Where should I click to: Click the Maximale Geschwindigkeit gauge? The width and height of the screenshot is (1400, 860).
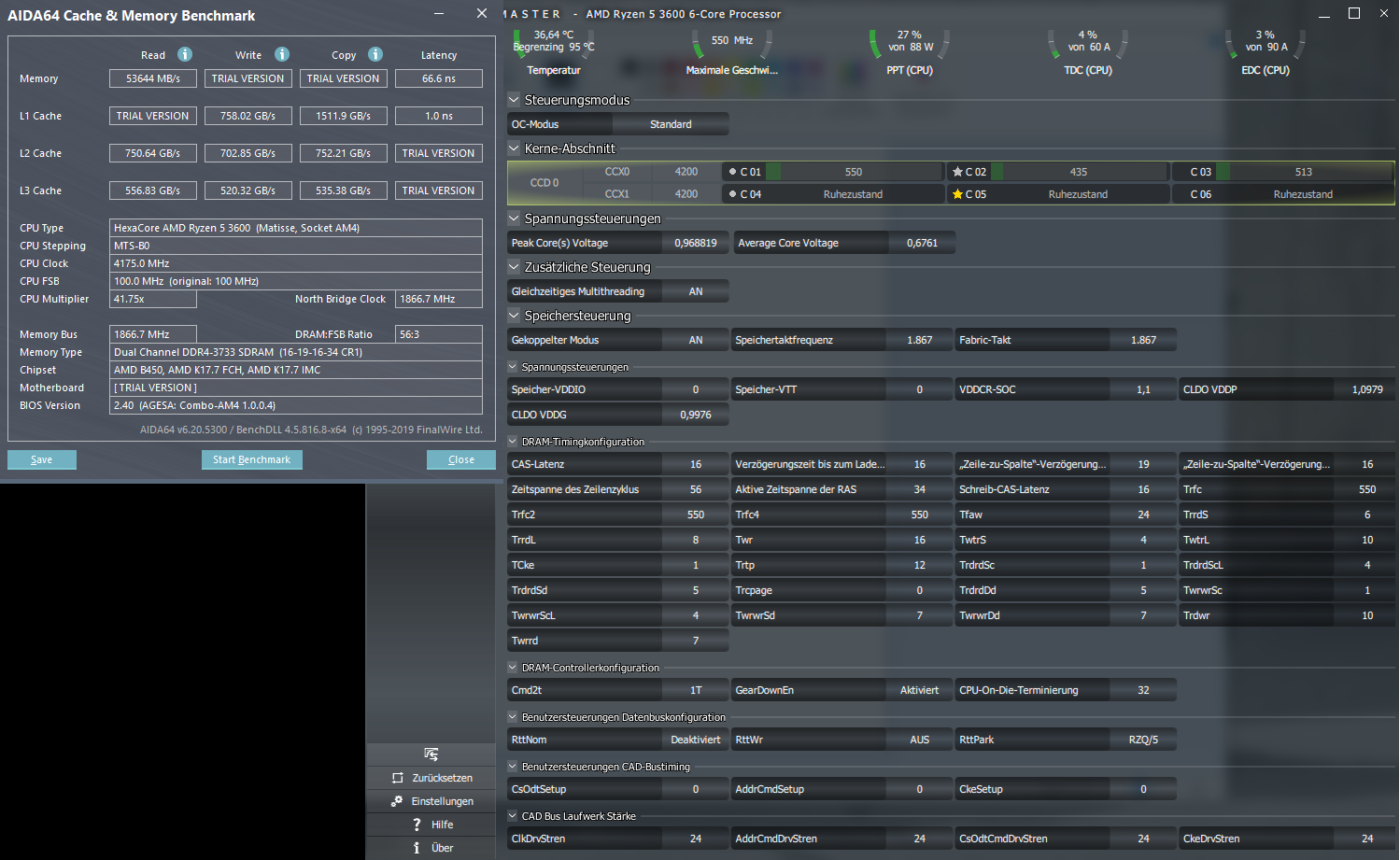click(x=732, y=52)
